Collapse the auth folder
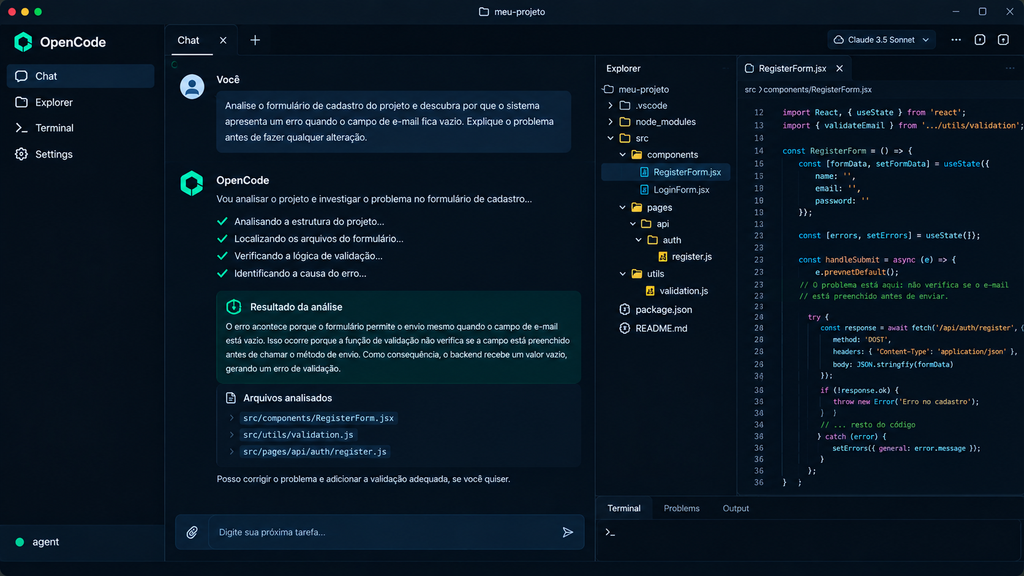Image resolution: width=1024 pixels, height=576 pixels. (x=639, y=240)
